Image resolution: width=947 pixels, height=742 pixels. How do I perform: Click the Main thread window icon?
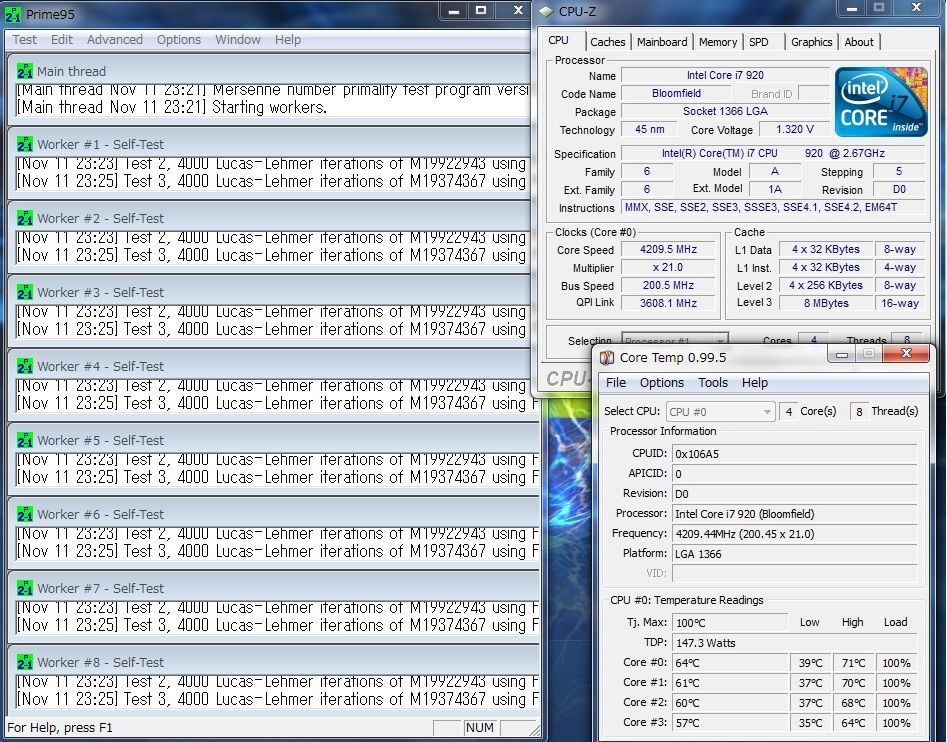(25, 72)
